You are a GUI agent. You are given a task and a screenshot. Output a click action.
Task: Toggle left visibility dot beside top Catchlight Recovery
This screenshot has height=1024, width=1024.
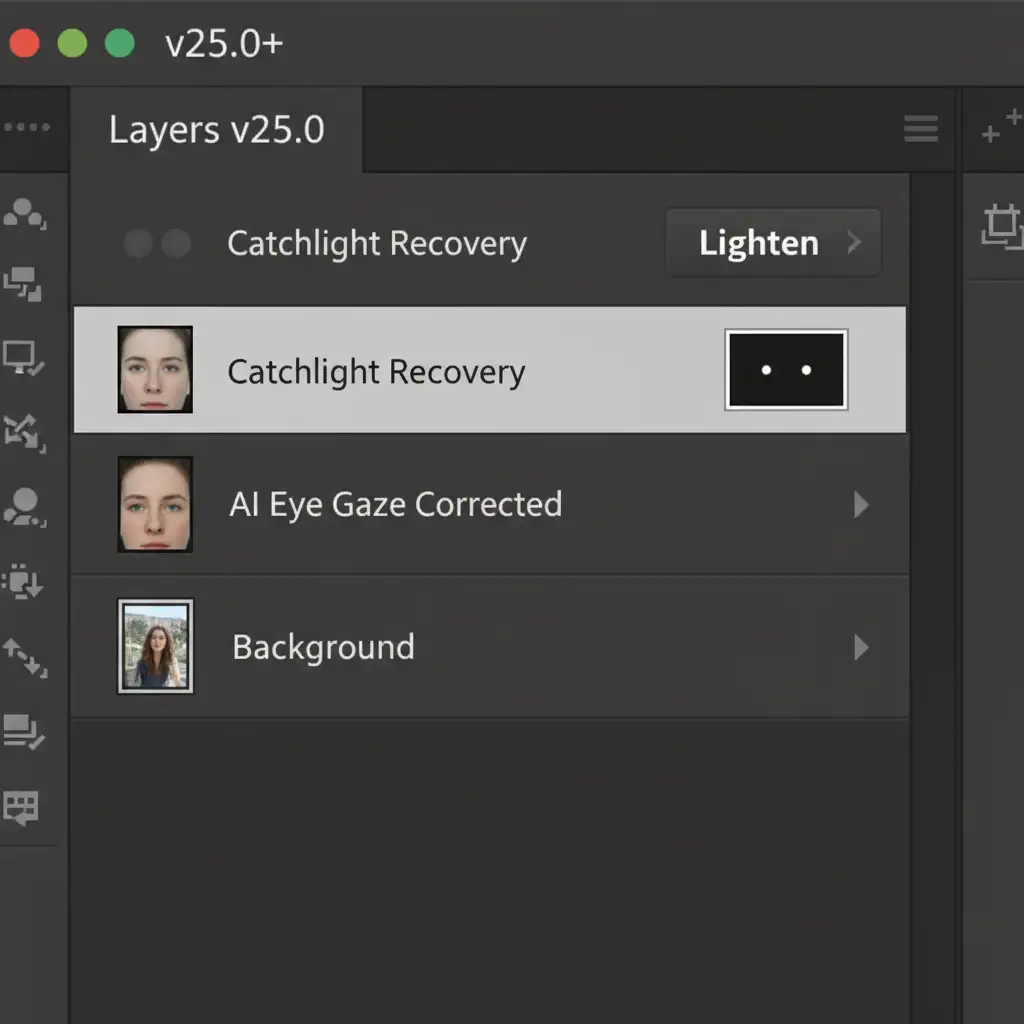pos(139,243)
